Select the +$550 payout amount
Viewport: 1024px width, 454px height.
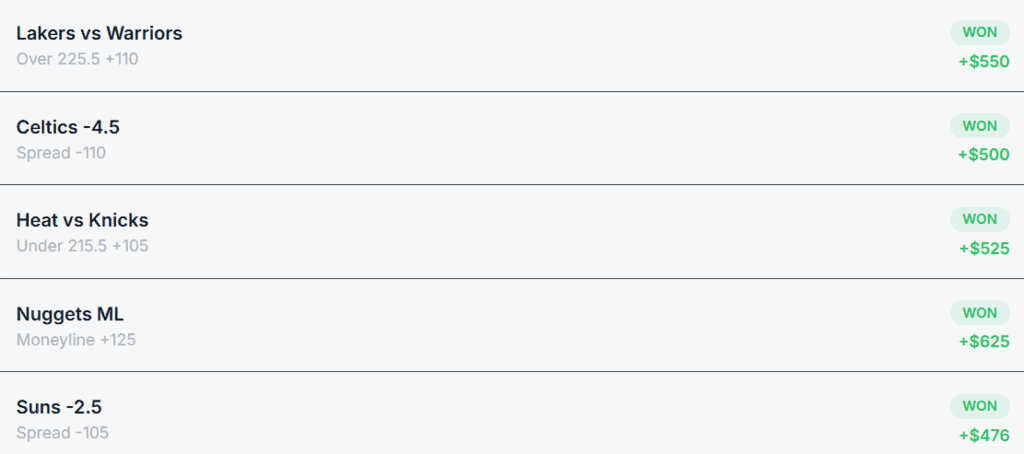pyautogui.click(x=983, y=61)
